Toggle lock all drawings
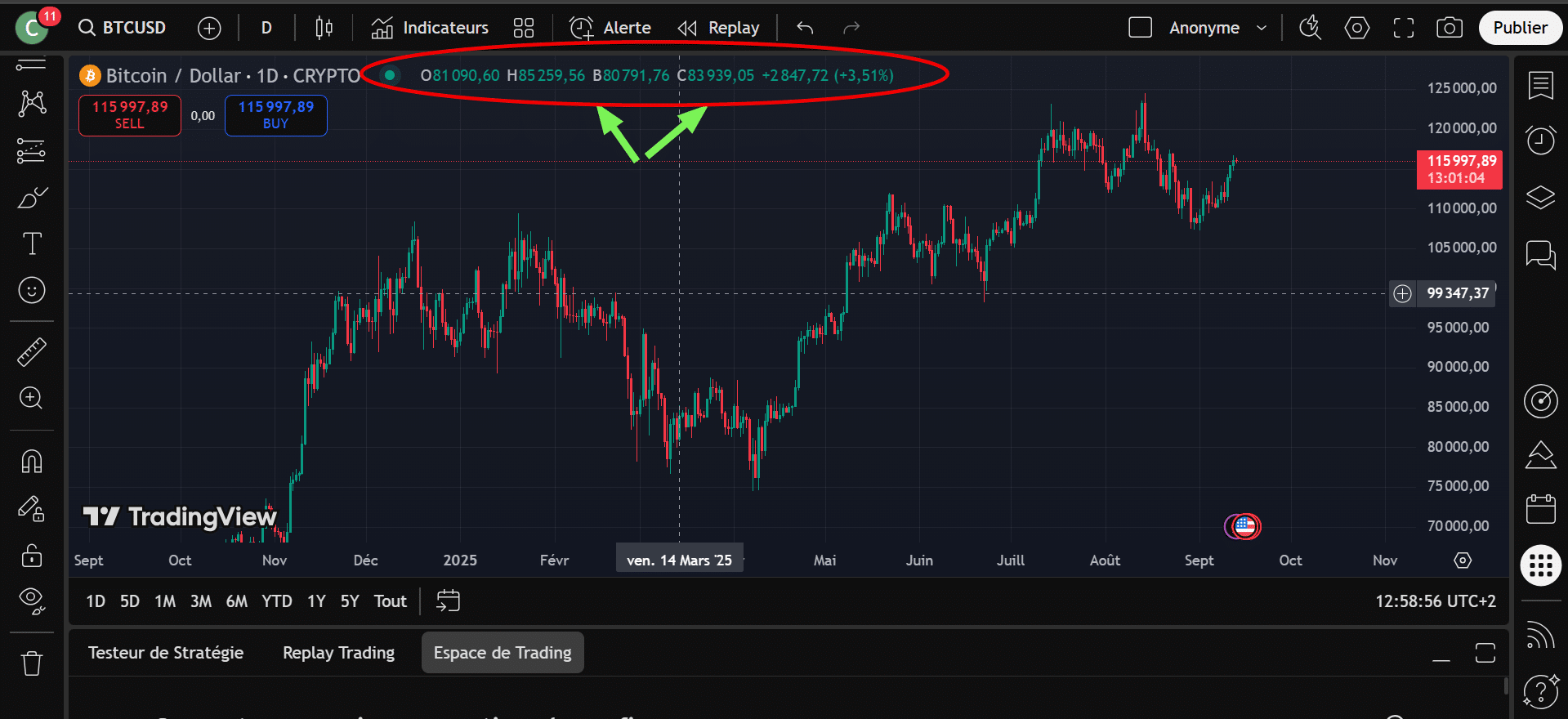The image size is (1568, 719). point(32,556)
